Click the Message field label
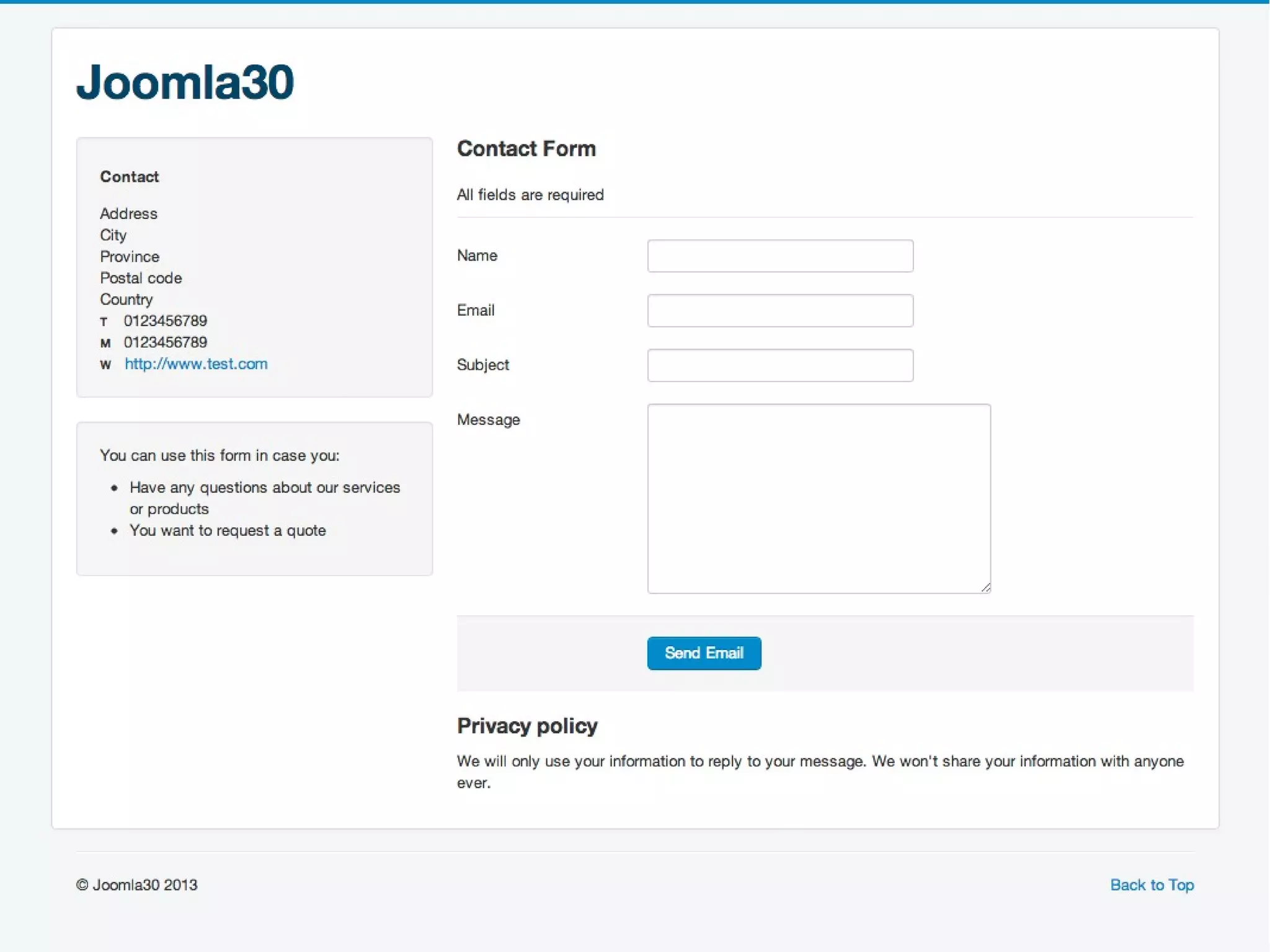This screenshot has height=952, width=1270. [488, 420]
